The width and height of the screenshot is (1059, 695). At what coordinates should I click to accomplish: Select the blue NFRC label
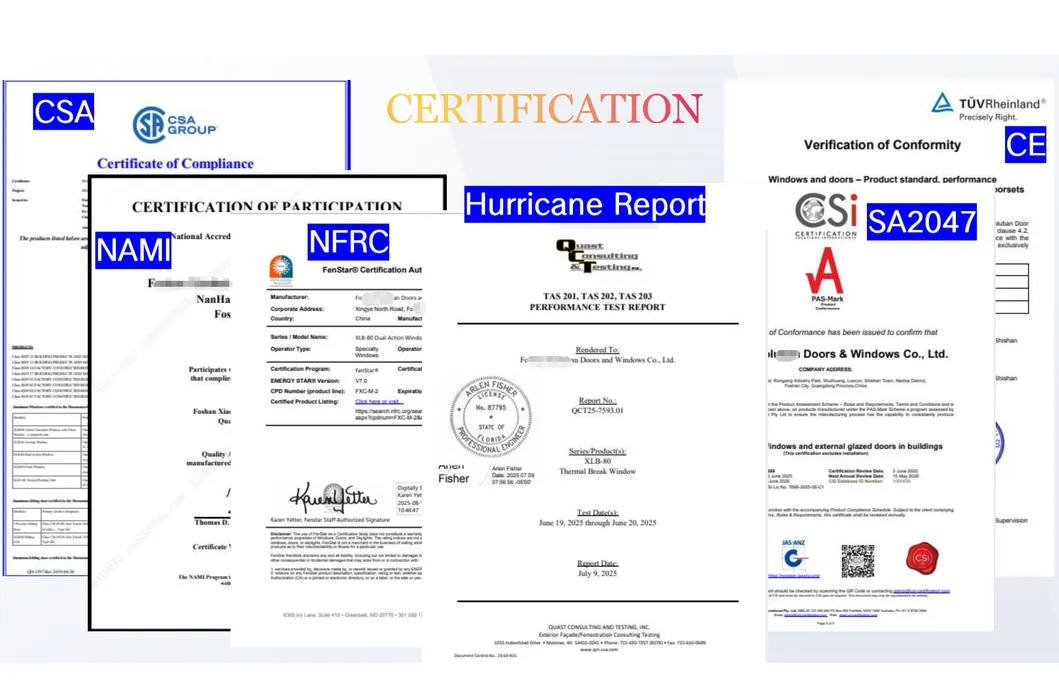348,242
